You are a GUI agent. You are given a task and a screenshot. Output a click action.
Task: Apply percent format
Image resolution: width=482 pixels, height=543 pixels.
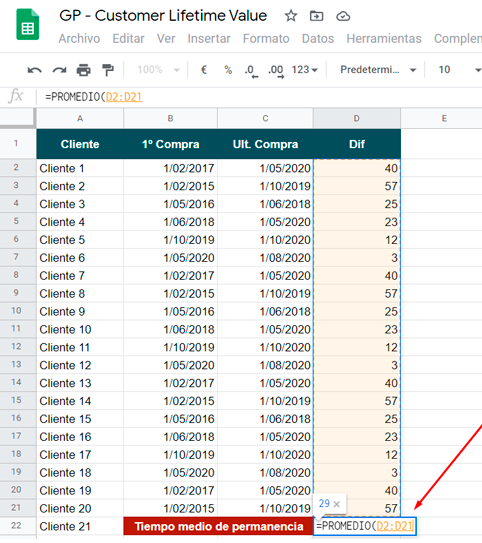coord(228,70)
